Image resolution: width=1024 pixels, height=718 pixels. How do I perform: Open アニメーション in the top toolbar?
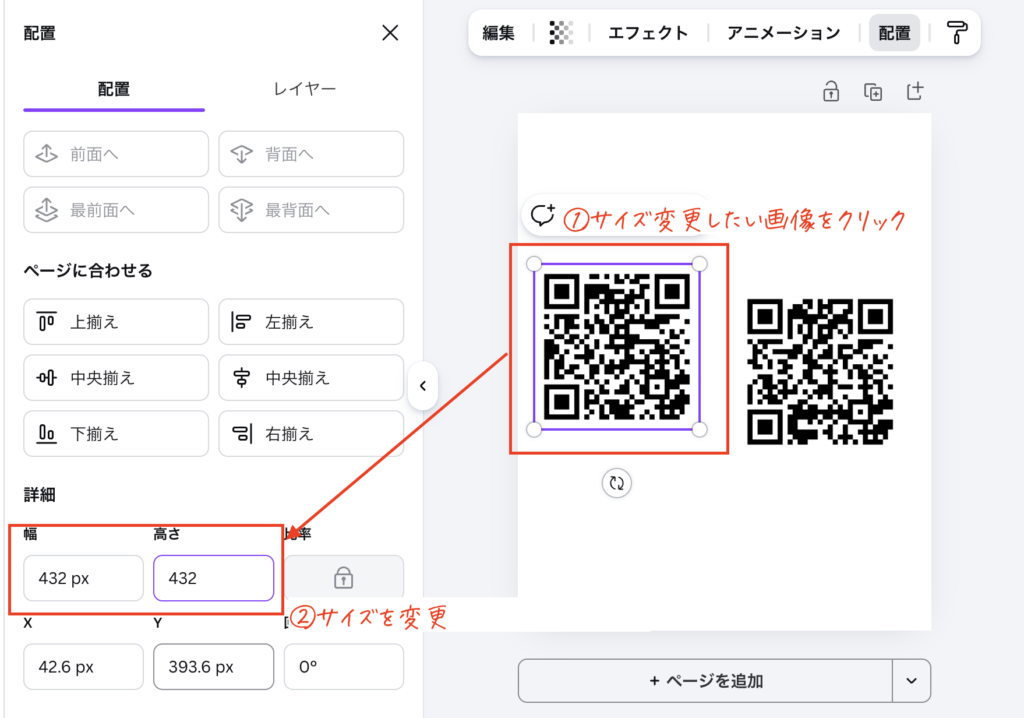pos(783,33)
